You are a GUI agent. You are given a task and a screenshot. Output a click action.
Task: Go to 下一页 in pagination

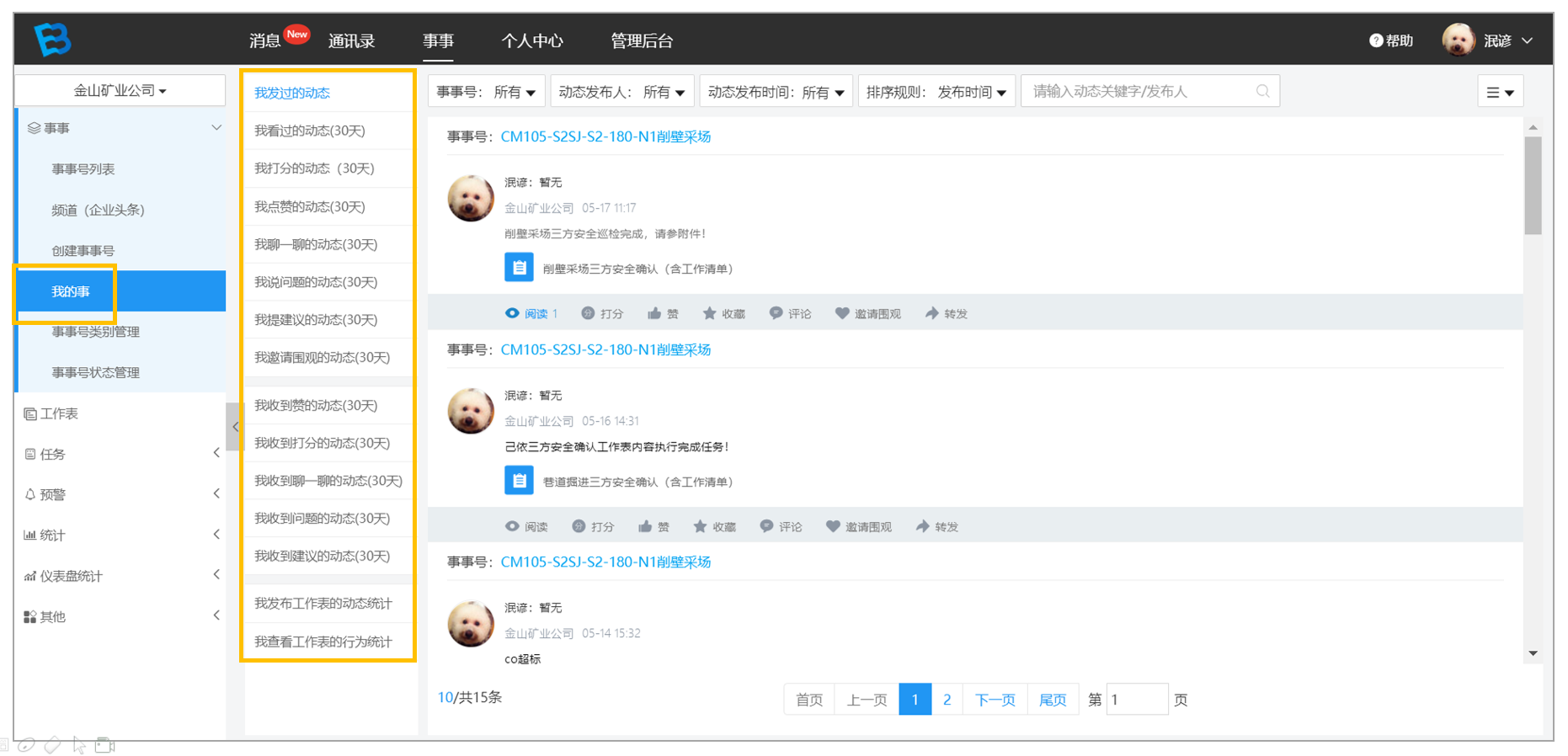tap(995, 700)
